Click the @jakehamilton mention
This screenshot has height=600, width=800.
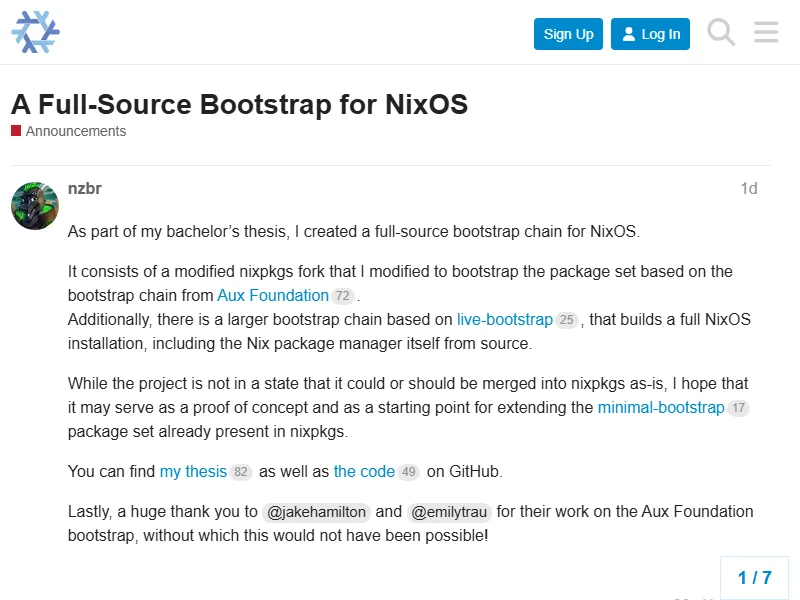[317, 512]
